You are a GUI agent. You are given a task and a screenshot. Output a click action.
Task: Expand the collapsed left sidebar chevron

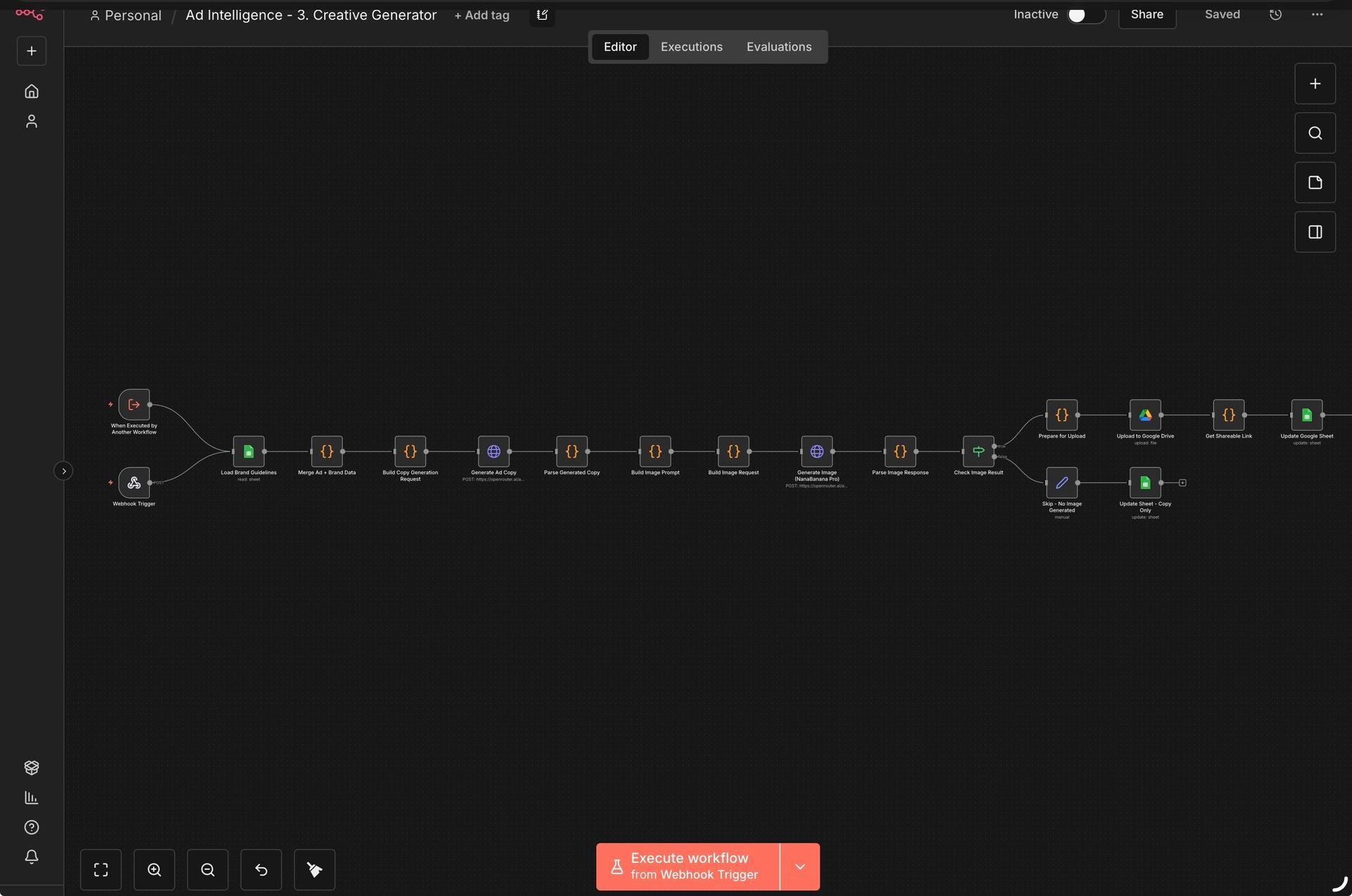coord(63,471)
